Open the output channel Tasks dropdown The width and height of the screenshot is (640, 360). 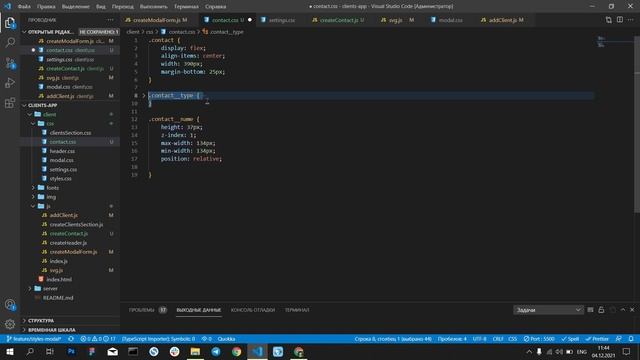tap(548, 310)
